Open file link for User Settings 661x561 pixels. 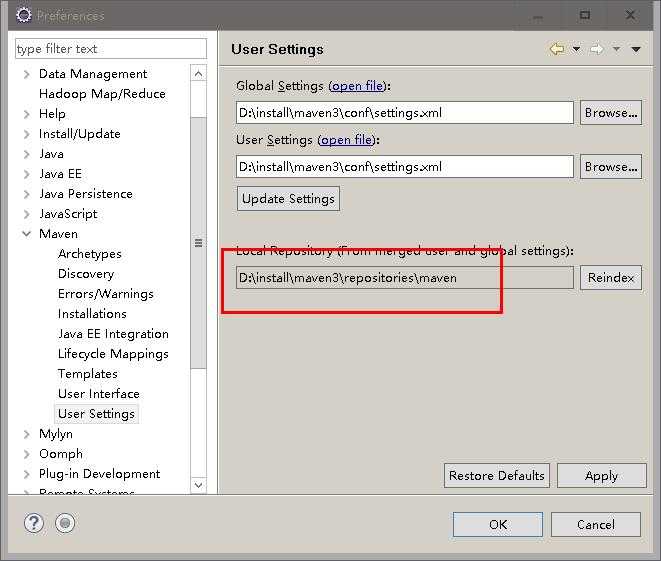point(347,140)
